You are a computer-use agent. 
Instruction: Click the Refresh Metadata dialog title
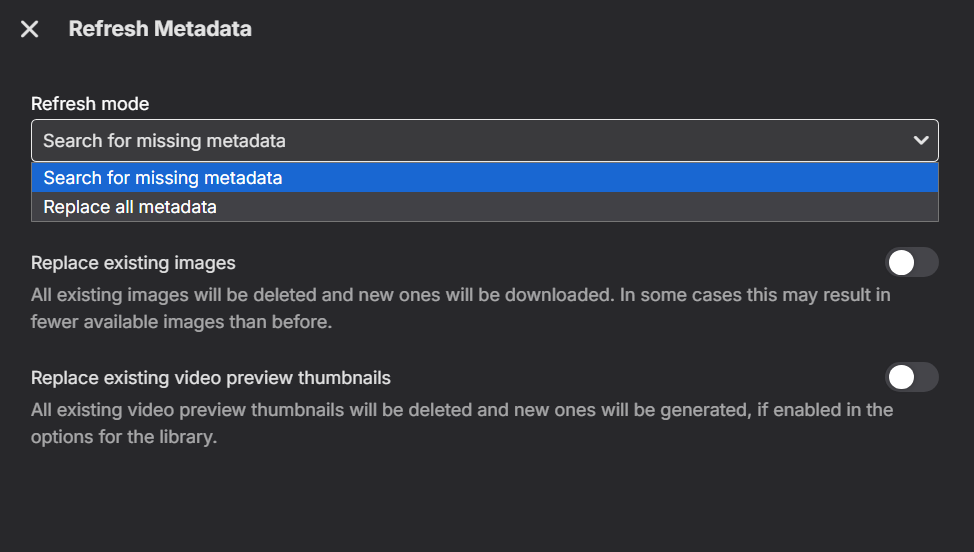(160, 29)
